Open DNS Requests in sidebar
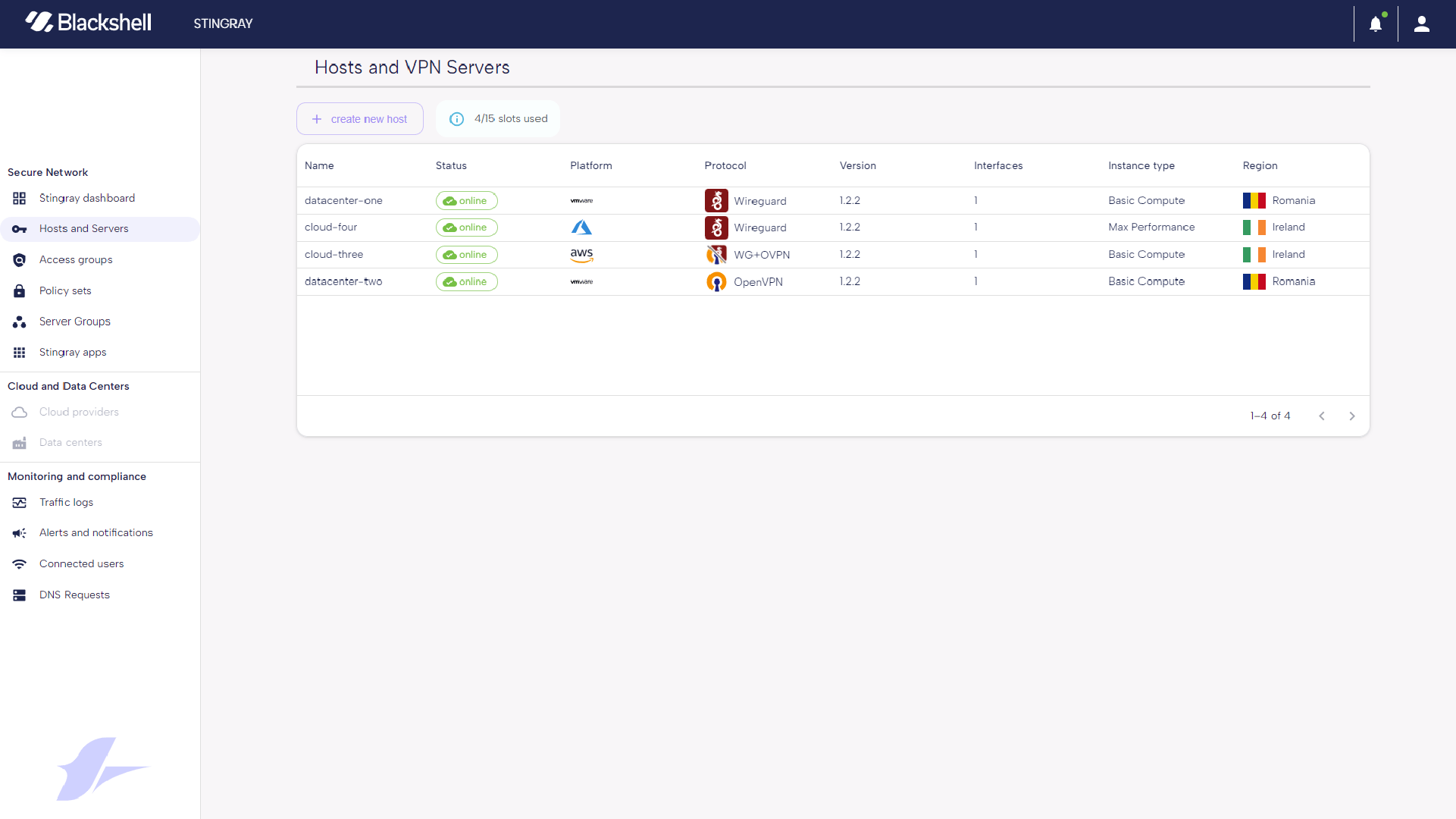This screenshot has height=819, width=1456. 74,595
